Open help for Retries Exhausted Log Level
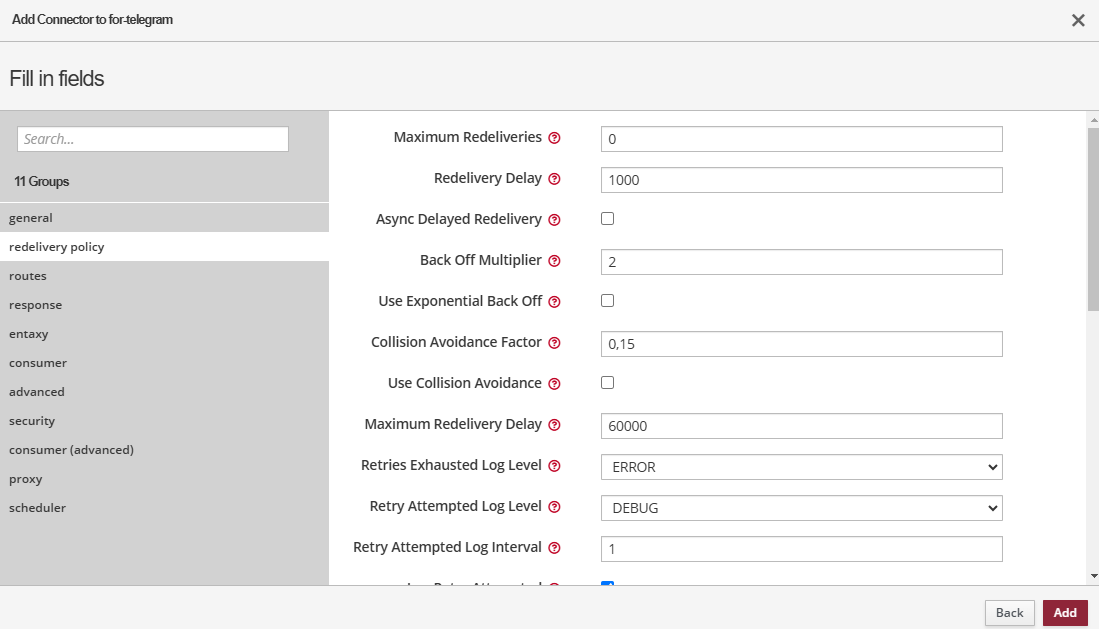 coord(554,466)
